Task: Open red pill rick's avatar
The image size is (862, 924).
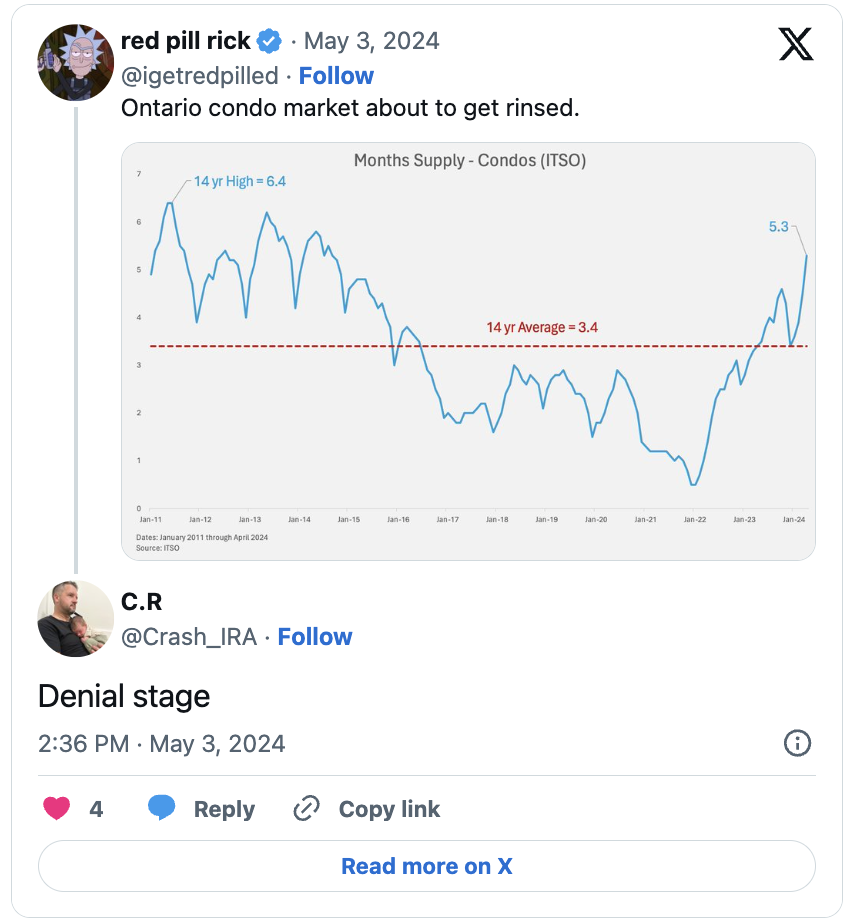Action: [x=75, y=62]
